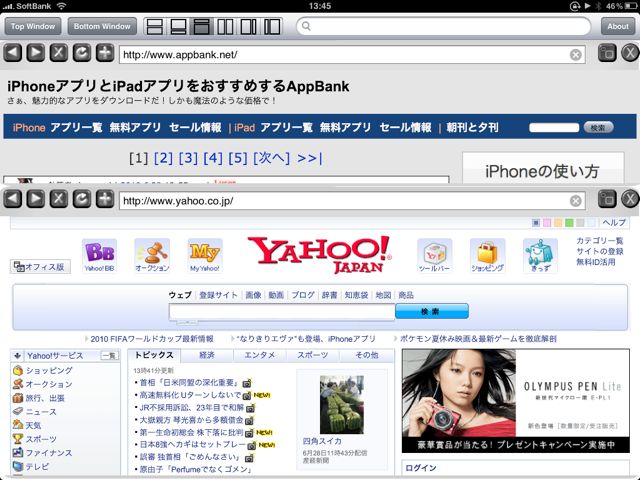This screenshot has height=480, width=640.
Task: Clear the yahoo.co.jp URL text
Action: (576, 201)
